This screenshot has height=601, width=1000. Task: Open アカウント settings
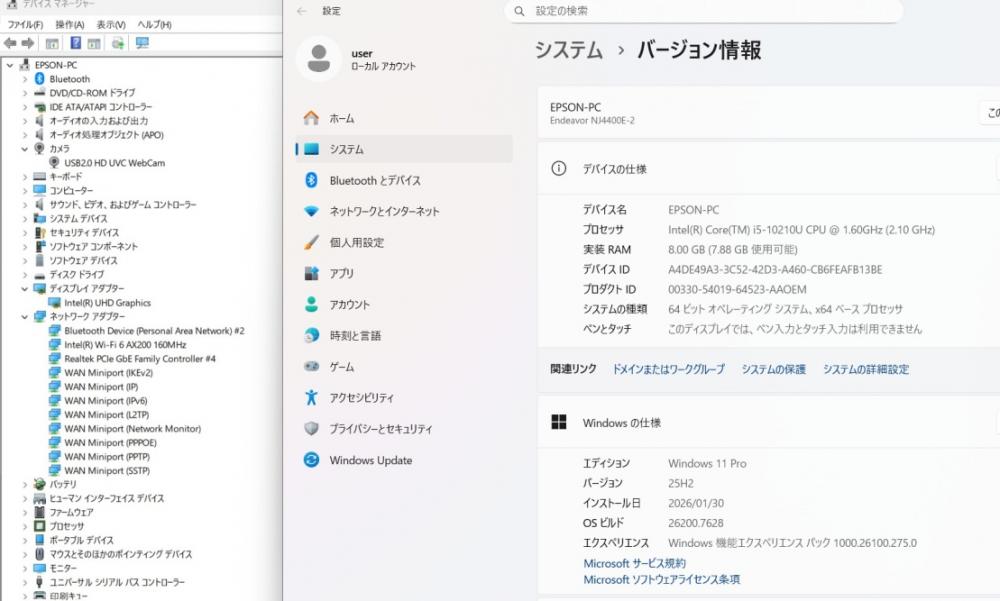pos(404,304)
